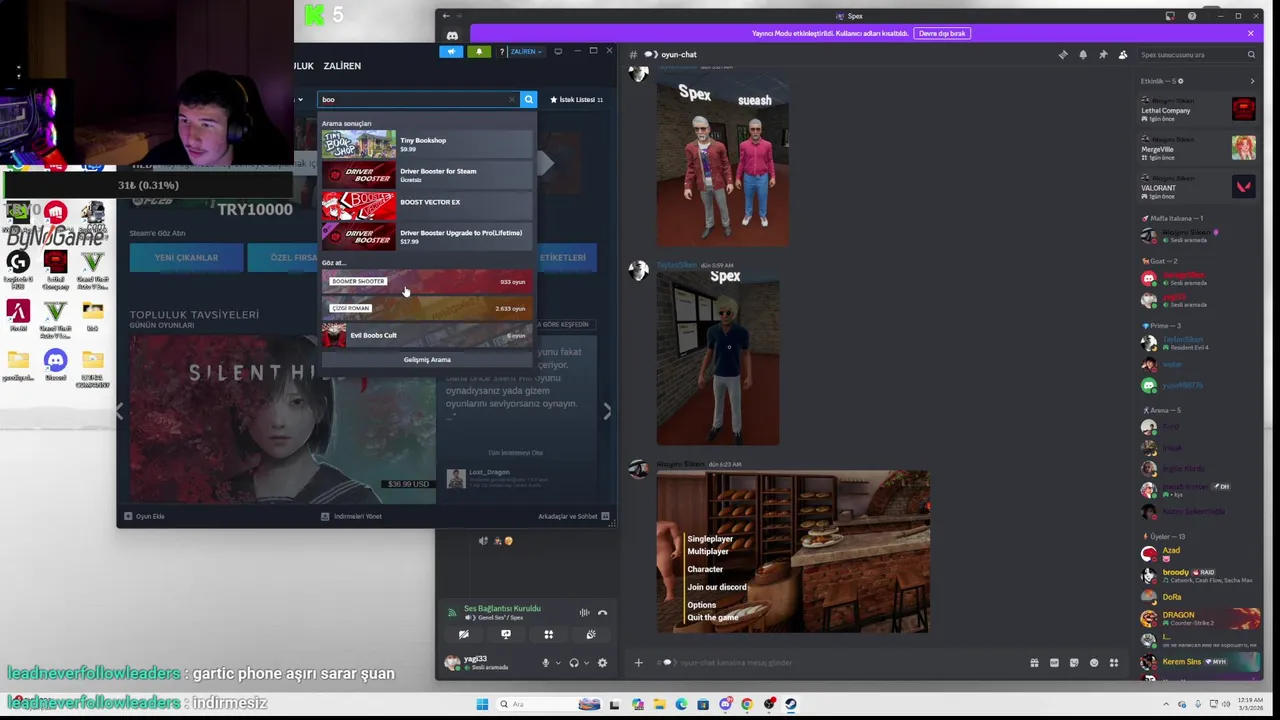Click the Steam search magnifier button
The width and height of the screenshot is (1280, 720).
point(529,99)
